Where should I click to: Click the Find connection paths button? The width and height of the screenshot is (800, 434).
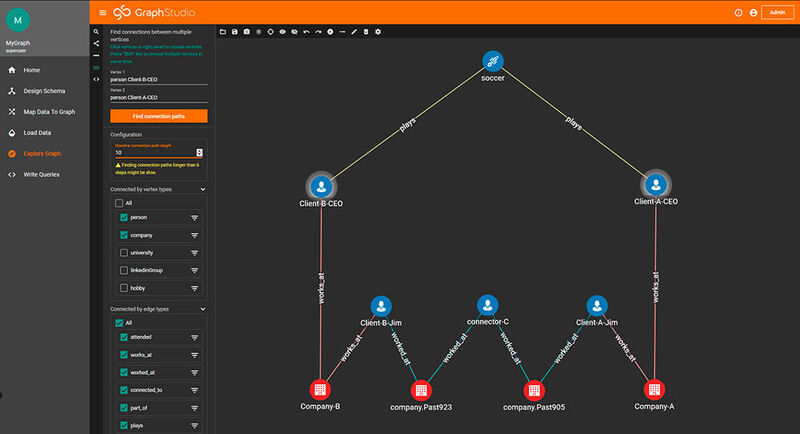tap(158, 116)
